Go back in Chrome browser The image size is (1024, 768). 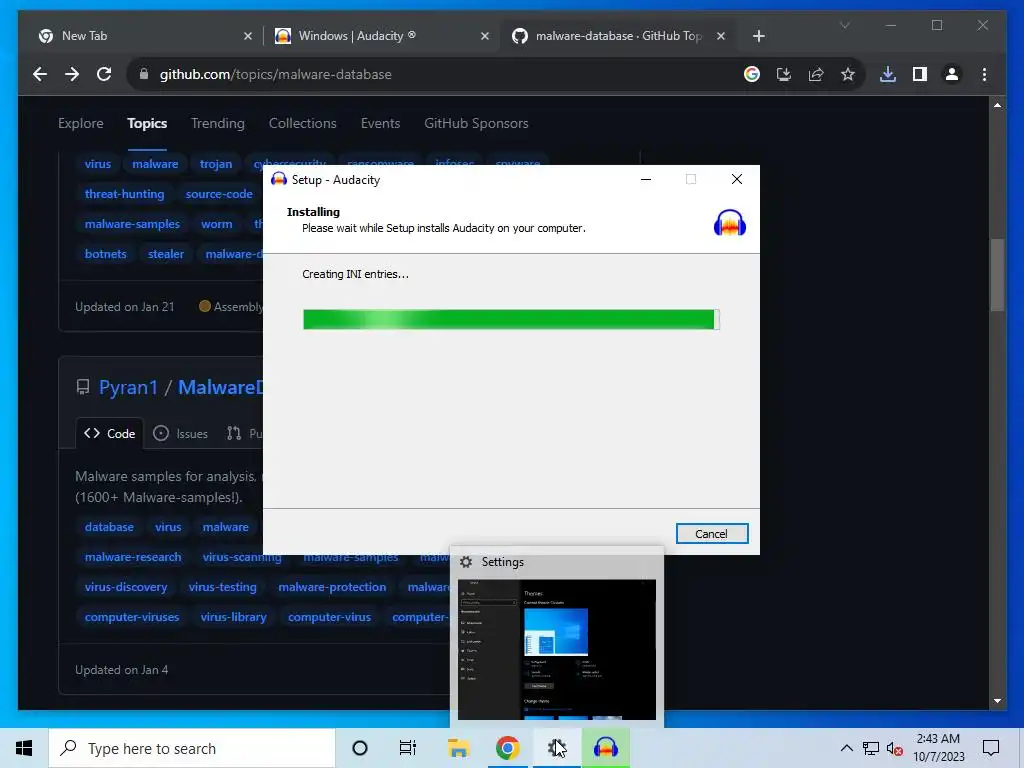(x=40, y=74)
